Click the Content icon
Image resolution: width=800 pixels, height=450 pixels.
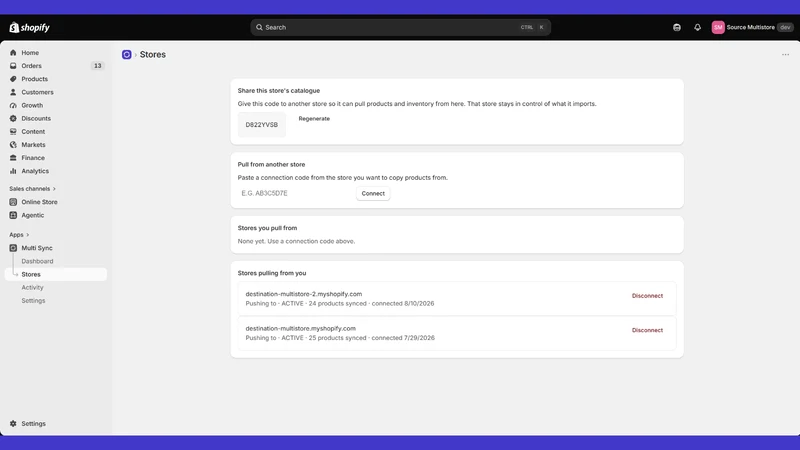[x=13, y=132]
